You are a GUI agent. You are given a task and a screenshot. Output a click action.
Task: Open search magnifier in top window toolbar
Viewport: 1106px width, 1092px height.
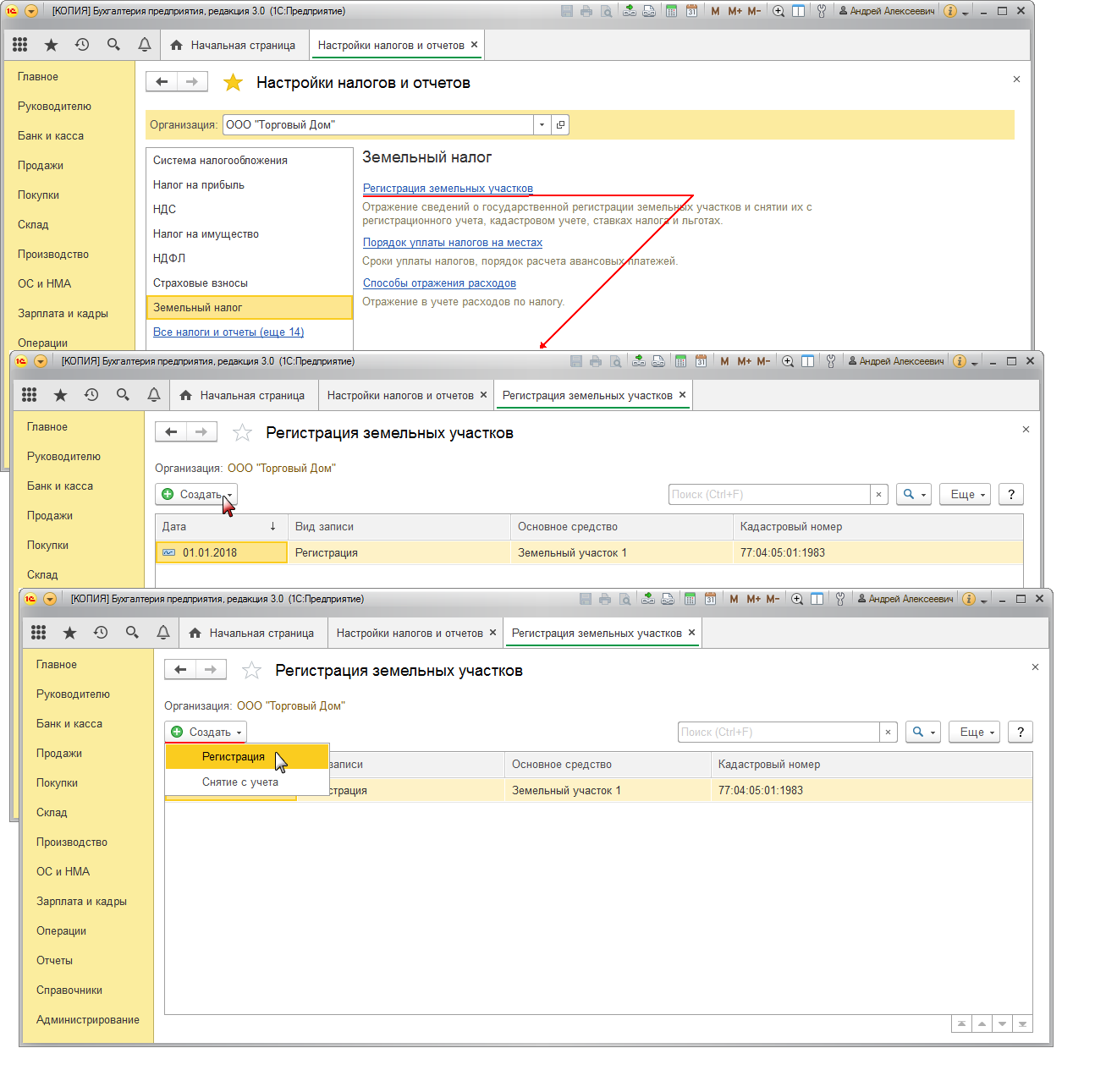pyautogui.click(x=113, y=45)
